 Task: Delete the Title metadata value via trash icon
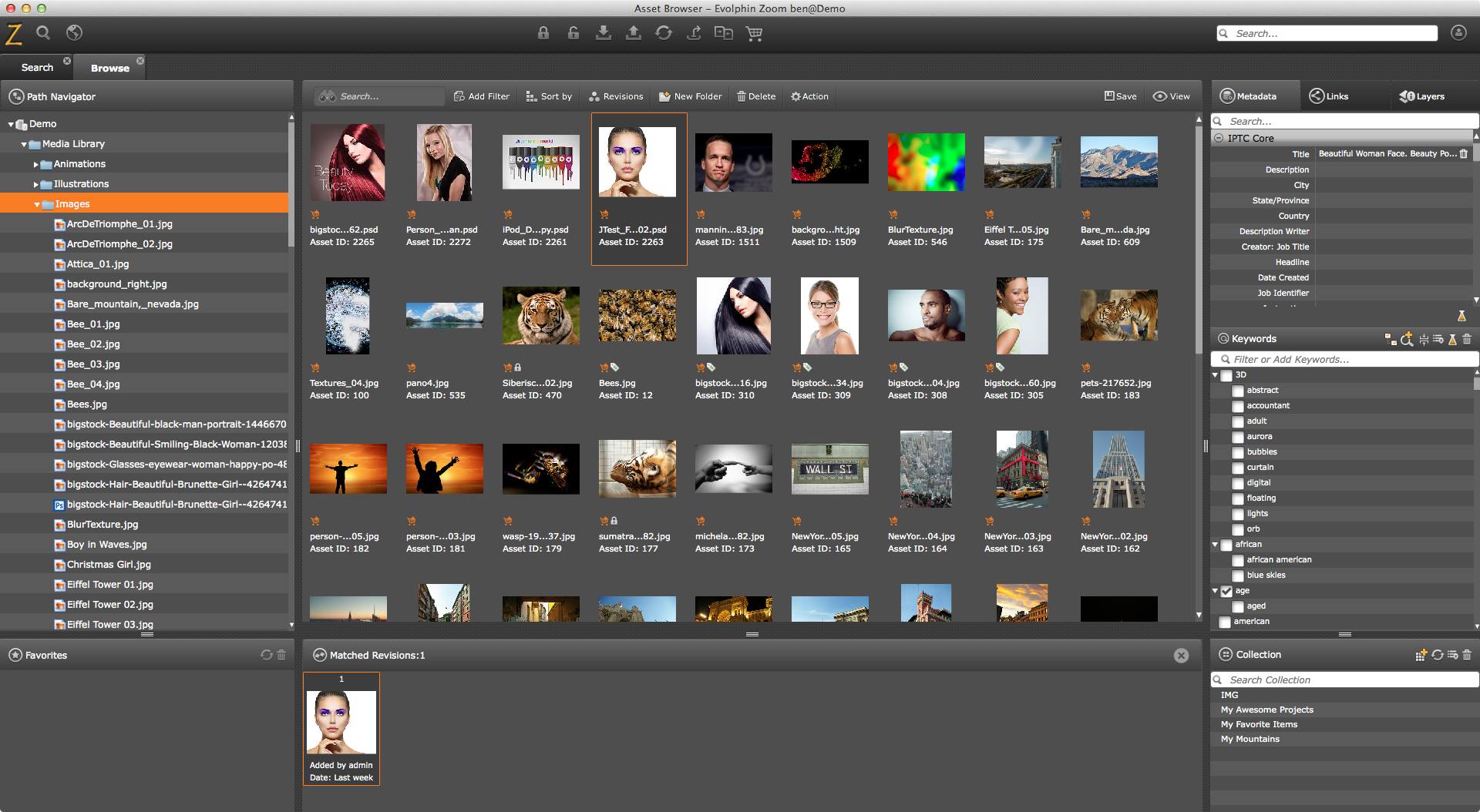coord(1464,154)
